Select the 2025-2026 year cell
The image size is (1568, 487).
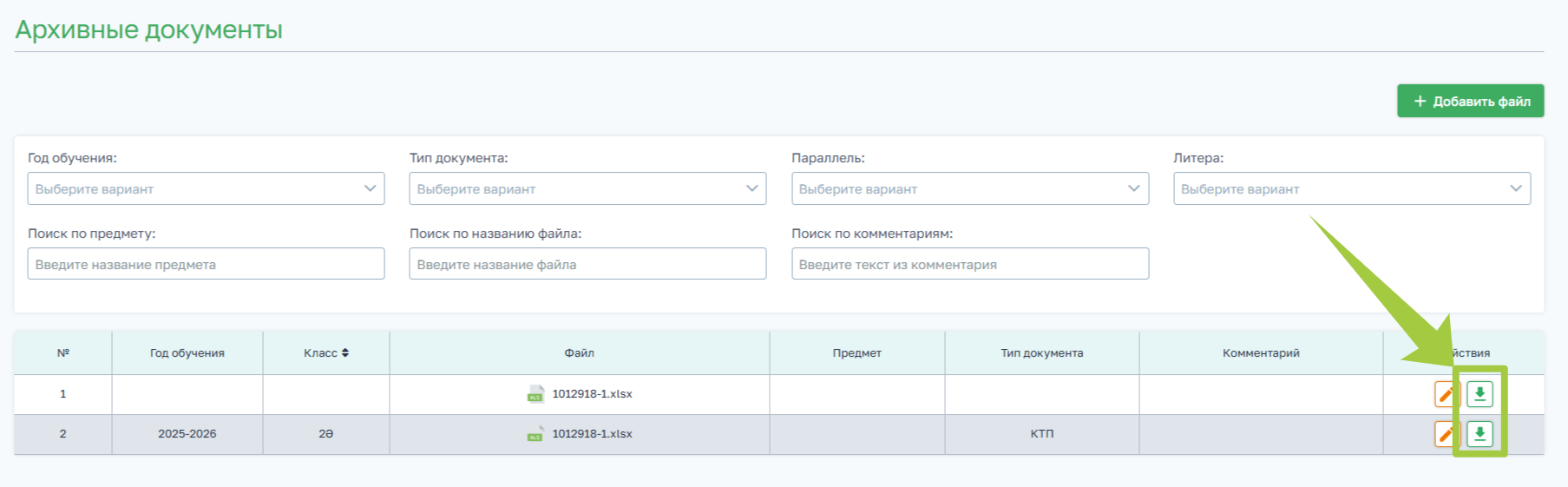pos(187,434)
